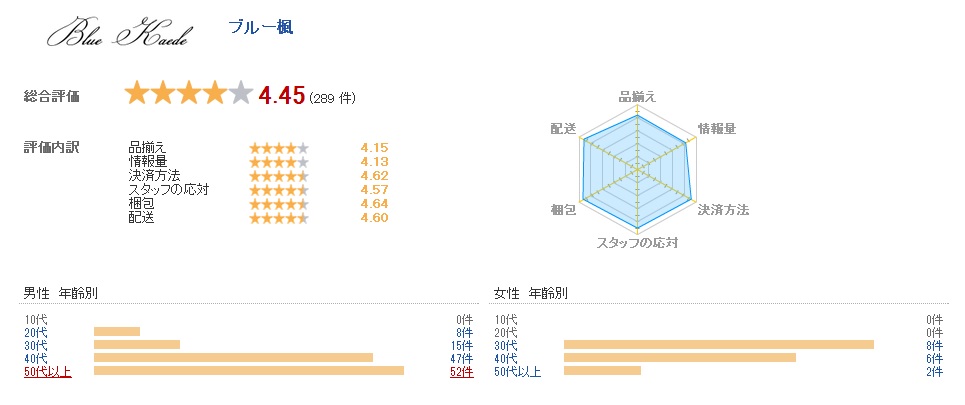
Task: Click the male 47件 review count
Action: click(x=461, y=358)
